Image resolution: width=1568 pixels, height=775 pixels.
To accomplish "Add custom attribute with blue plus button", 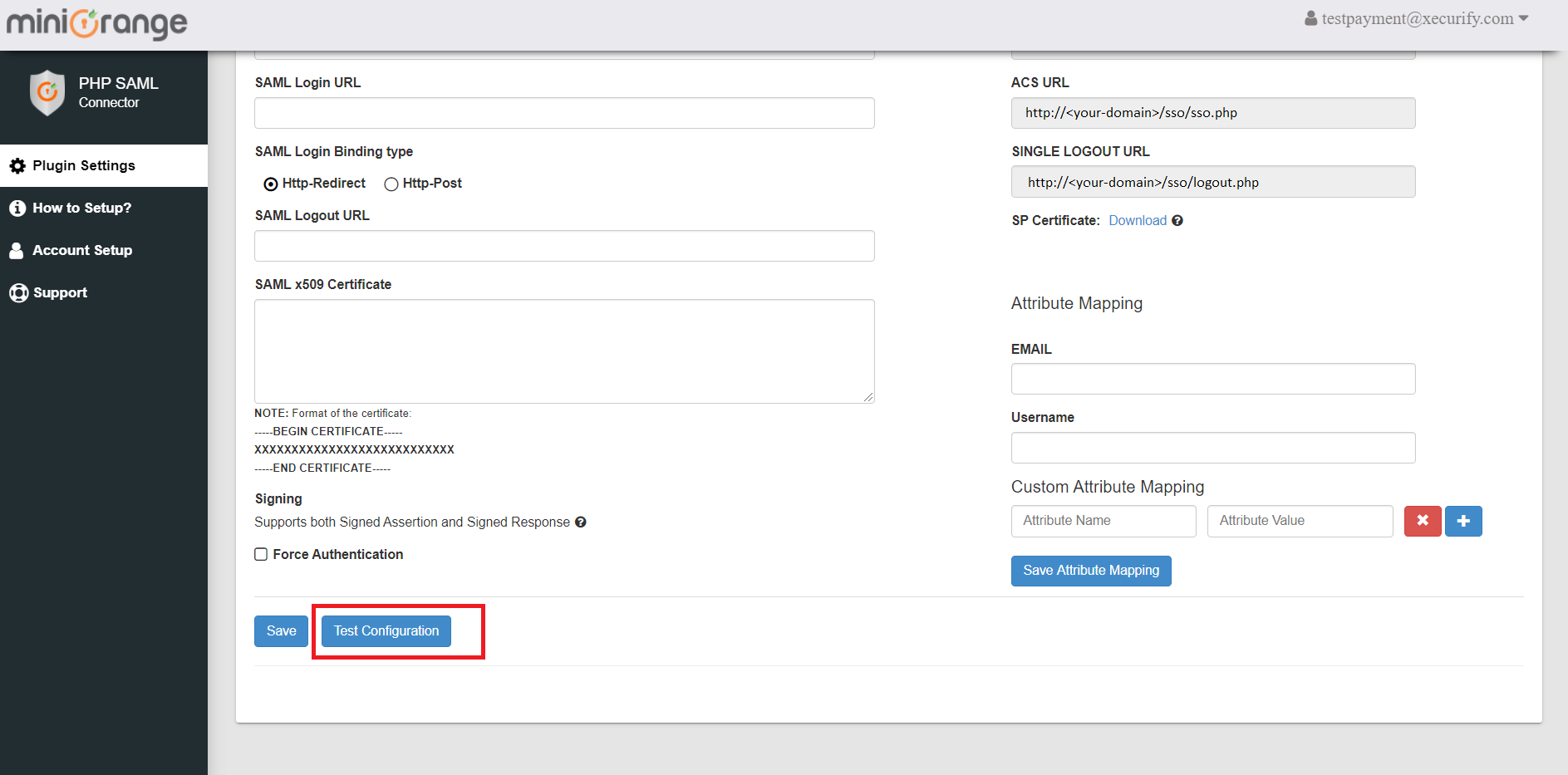I will tap(1463, 521).
